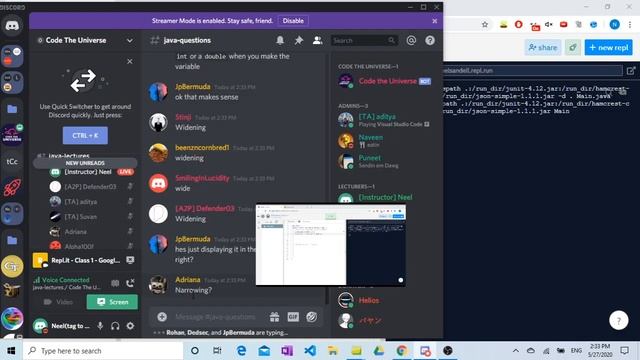Open Code the Universe bot member
The width and height of the screenshot is (640, 360).
click(x=384, y=81)
